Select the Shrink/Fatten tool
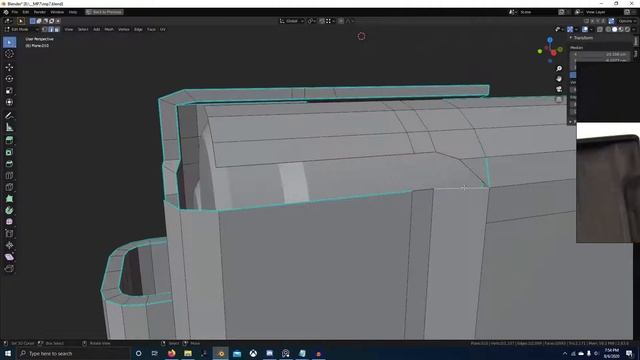 coord(9,245)
